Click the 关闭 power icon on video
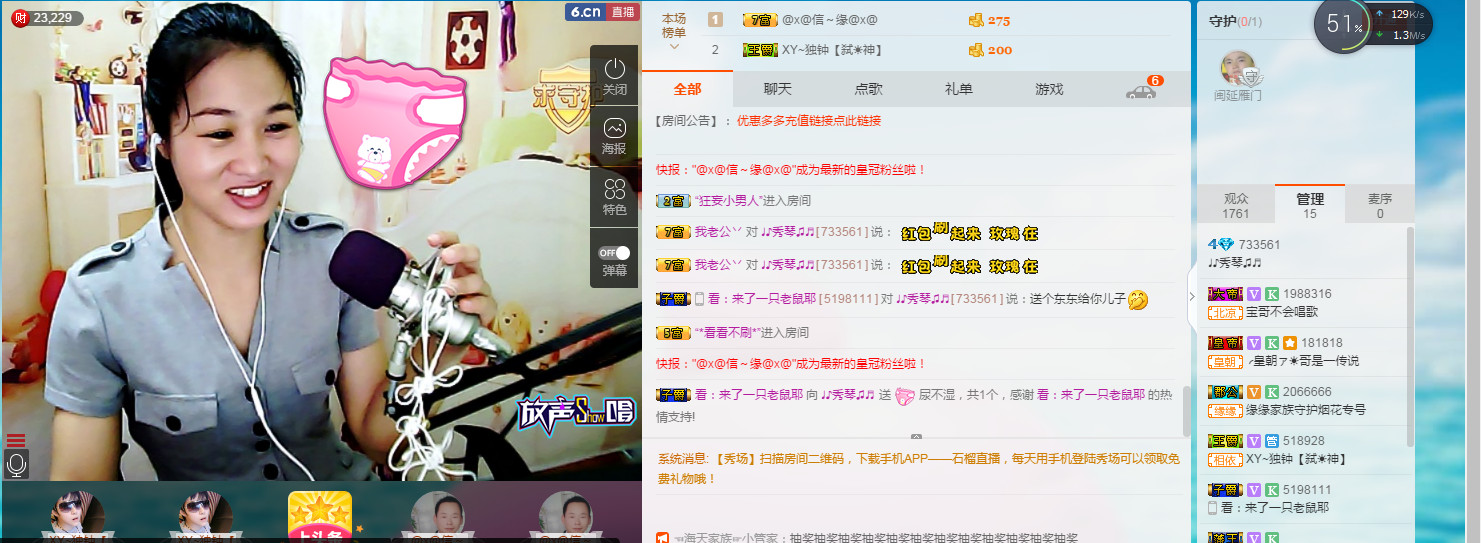 (614, 76)
